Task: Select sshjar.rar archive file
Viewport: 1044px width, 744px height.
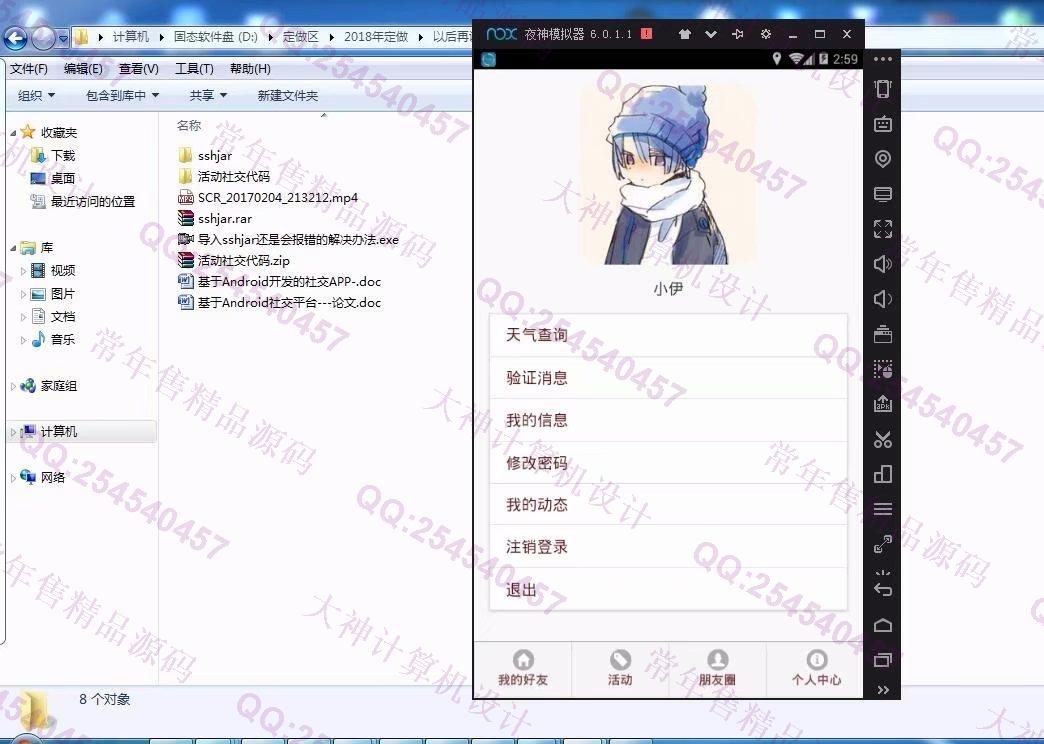Action: [x=215, y=218]
